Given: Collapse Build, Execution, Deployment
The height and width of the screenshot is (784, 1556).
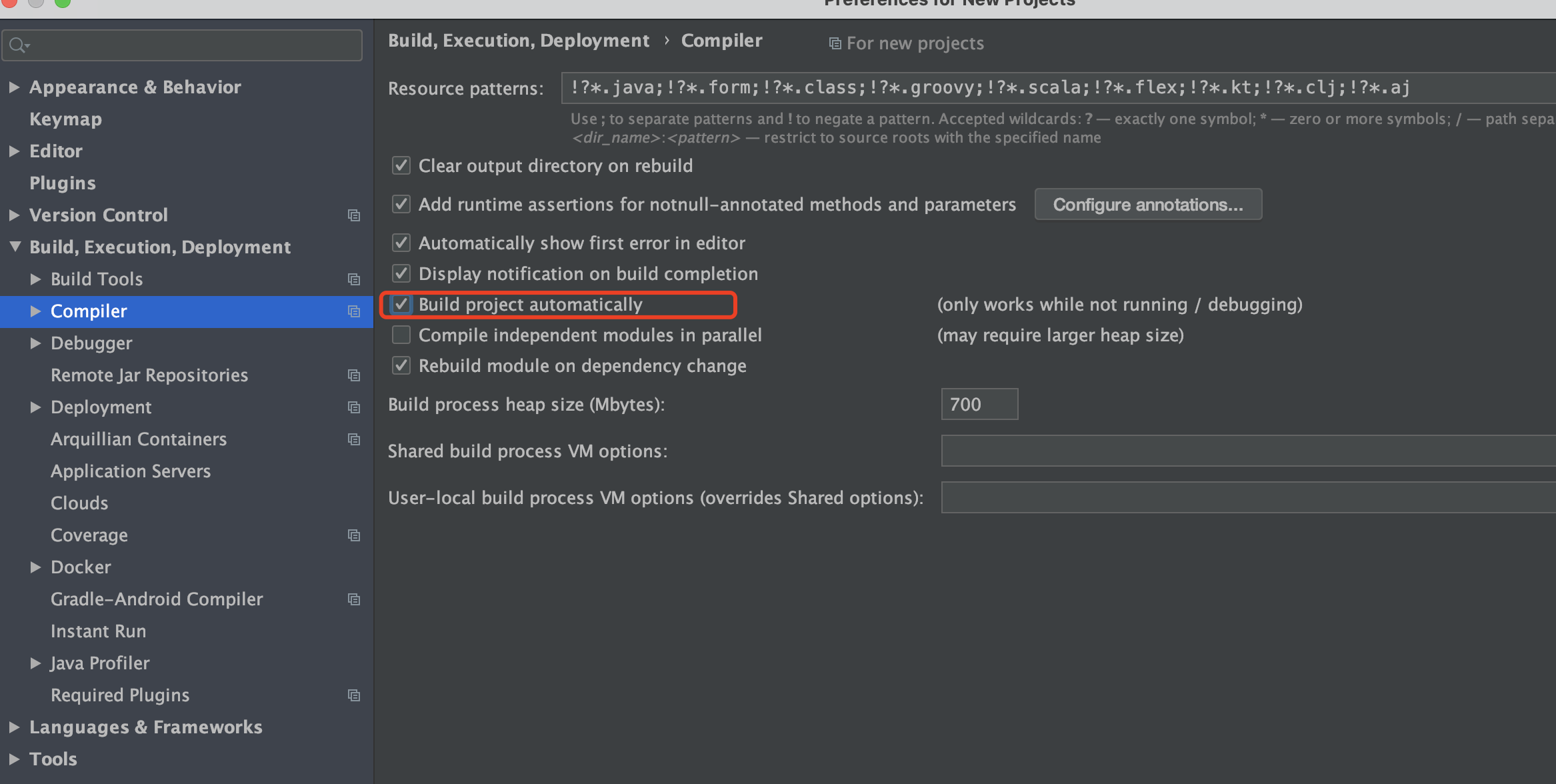Looking at the screenshot, I should [14, 247].
